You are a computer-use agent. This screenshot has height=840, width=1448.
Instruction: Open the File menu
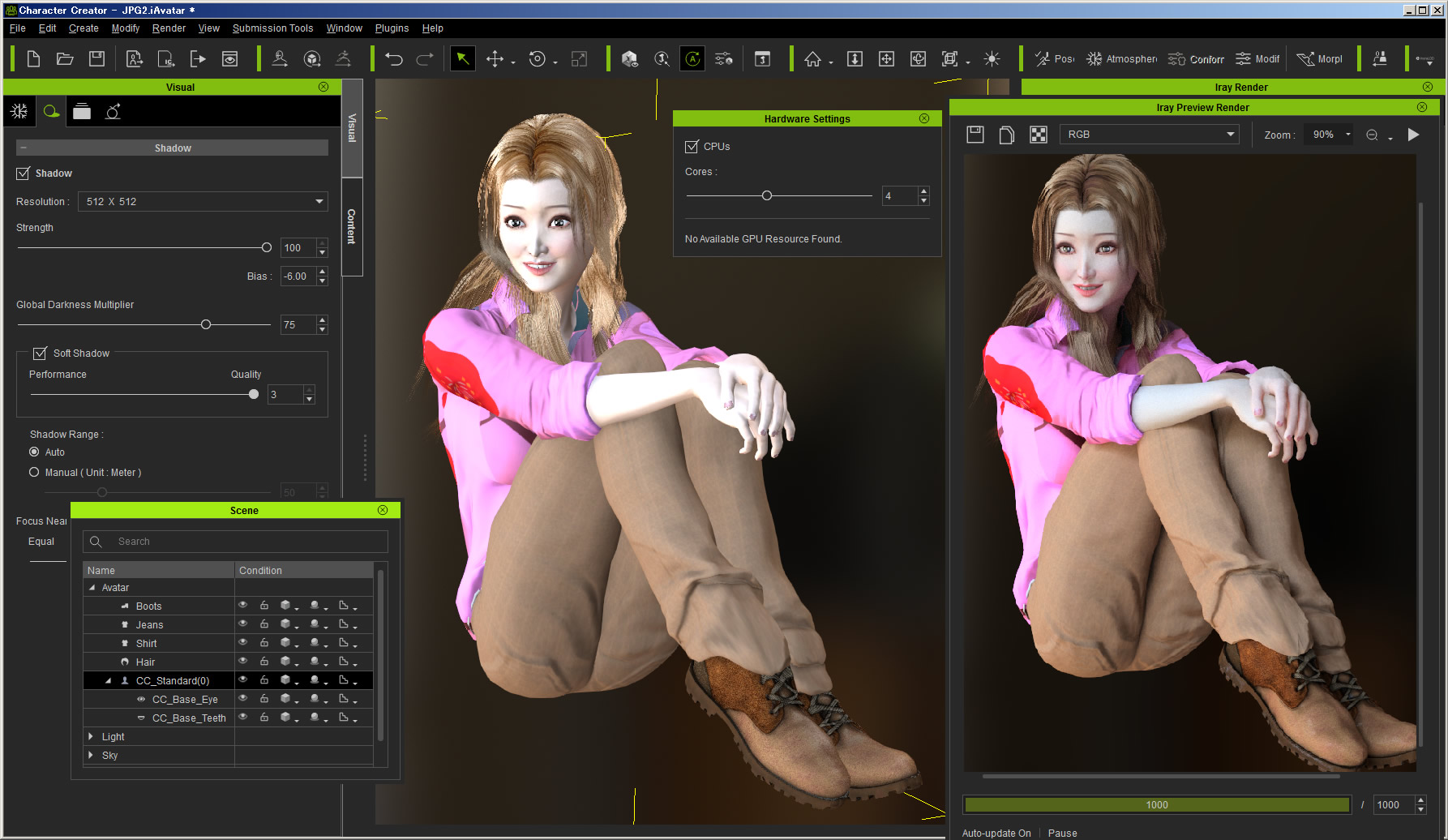point(18,28)
